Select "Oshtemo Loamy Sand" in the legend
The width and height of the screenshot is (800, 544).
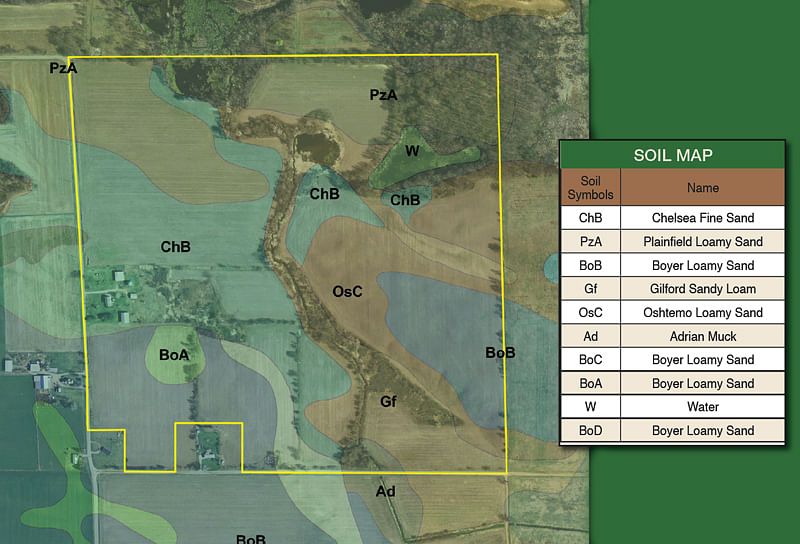(703, 312)
